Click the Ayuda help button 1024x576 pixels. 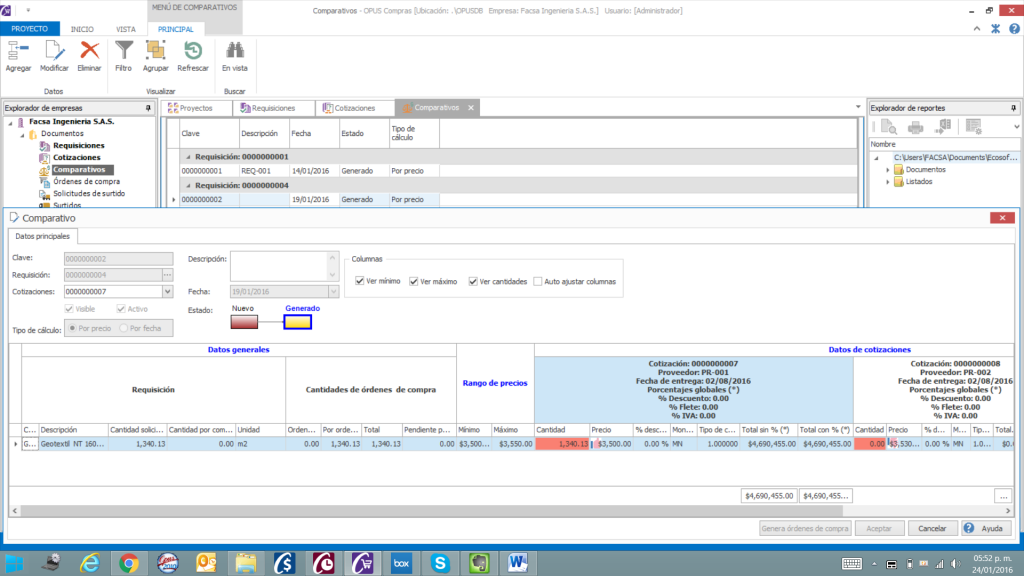tap(985, 528)
